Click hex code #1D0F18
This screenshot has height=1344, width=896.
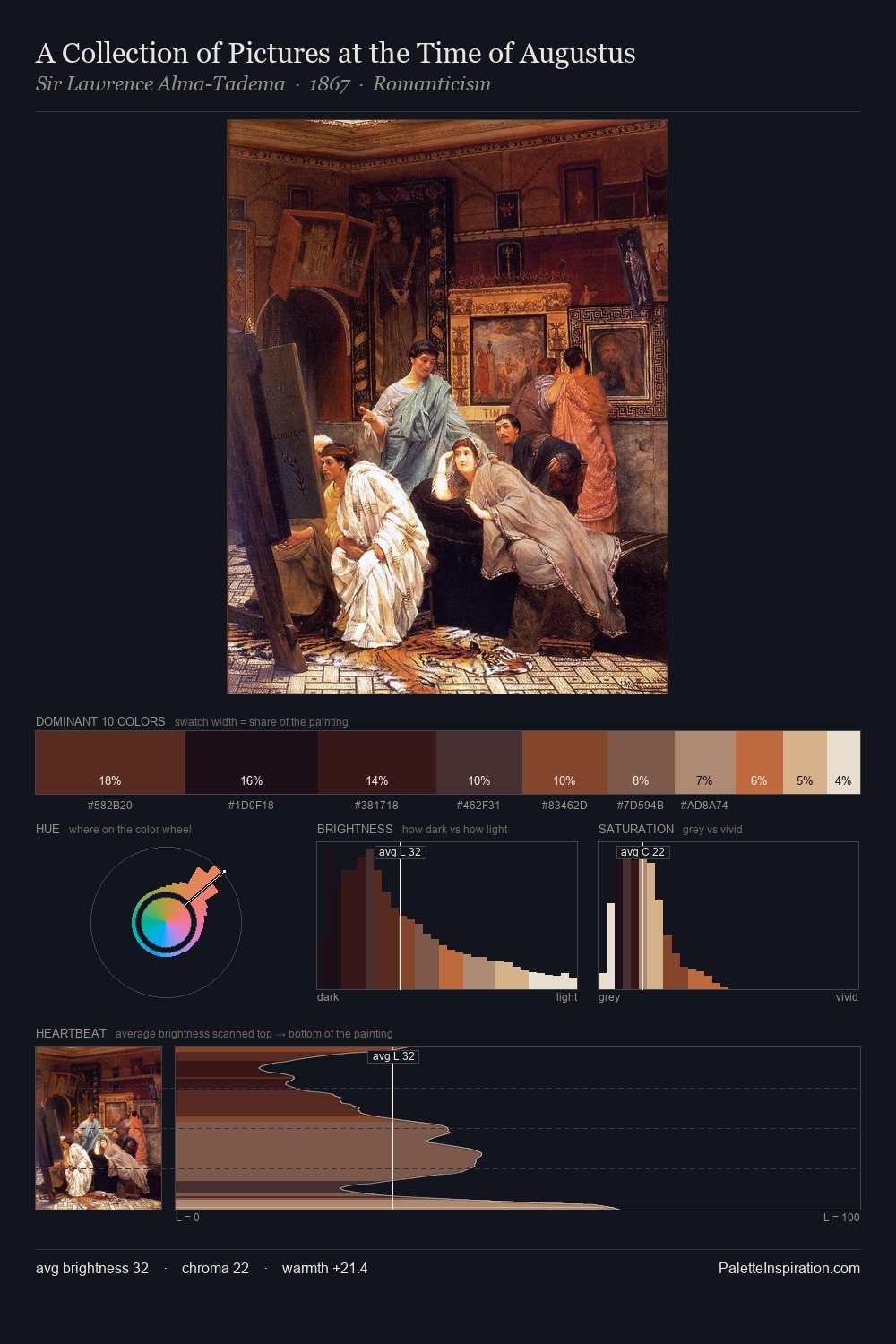pos(251,806)
